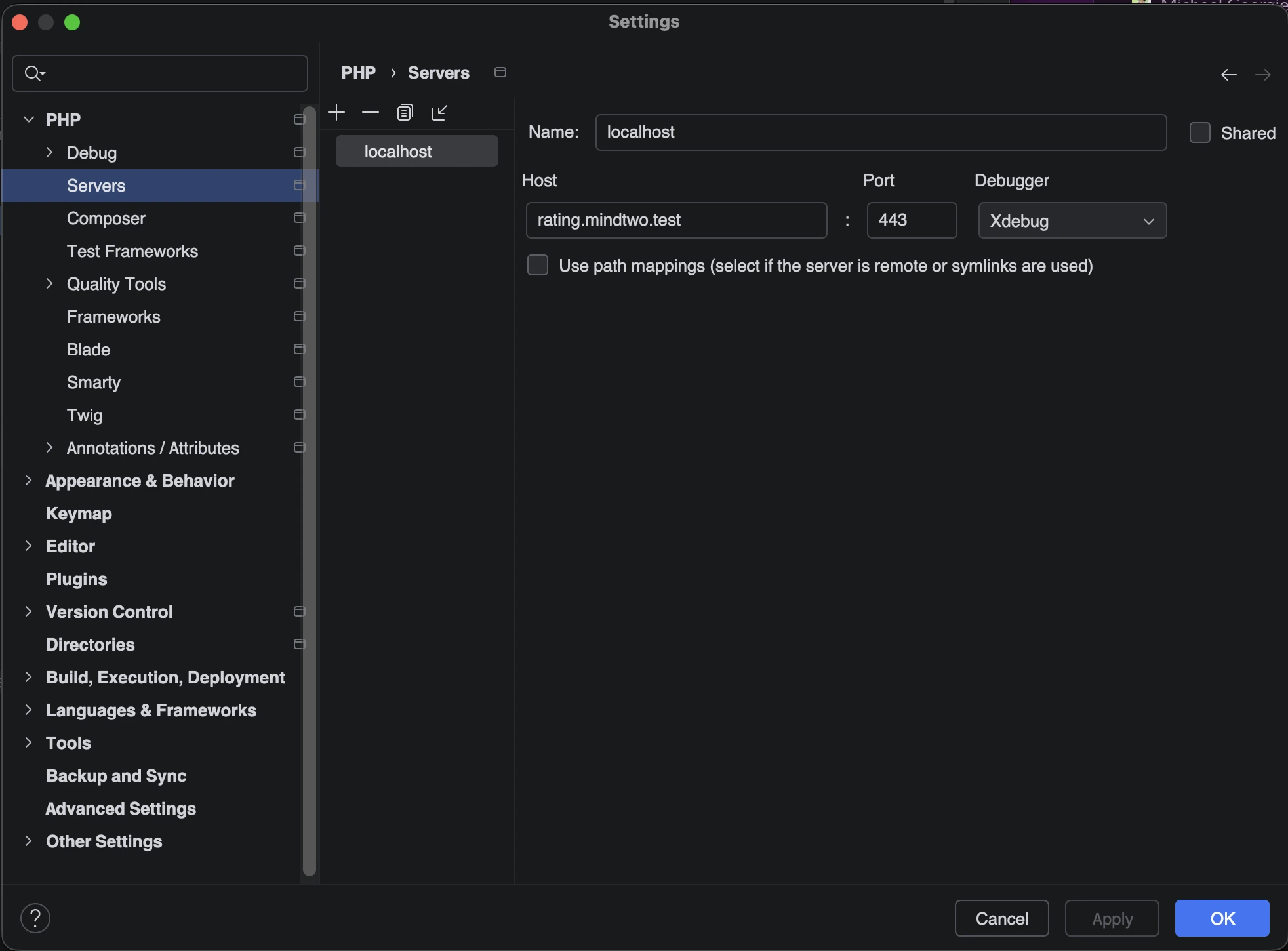Collapse the PHP settings section

click(x=28, y=119)
